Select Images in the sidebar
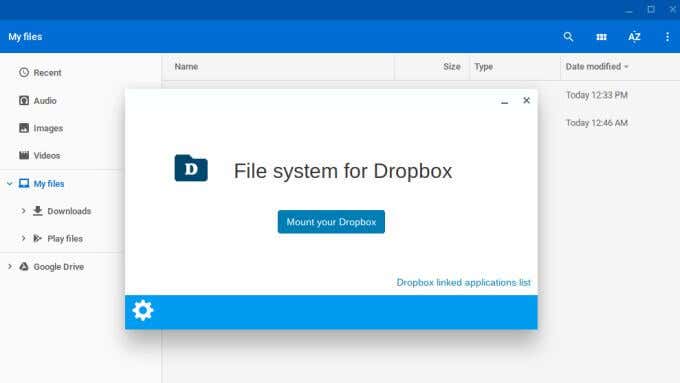This screenshot has height=383, width=680. click(x=48, y=128)
